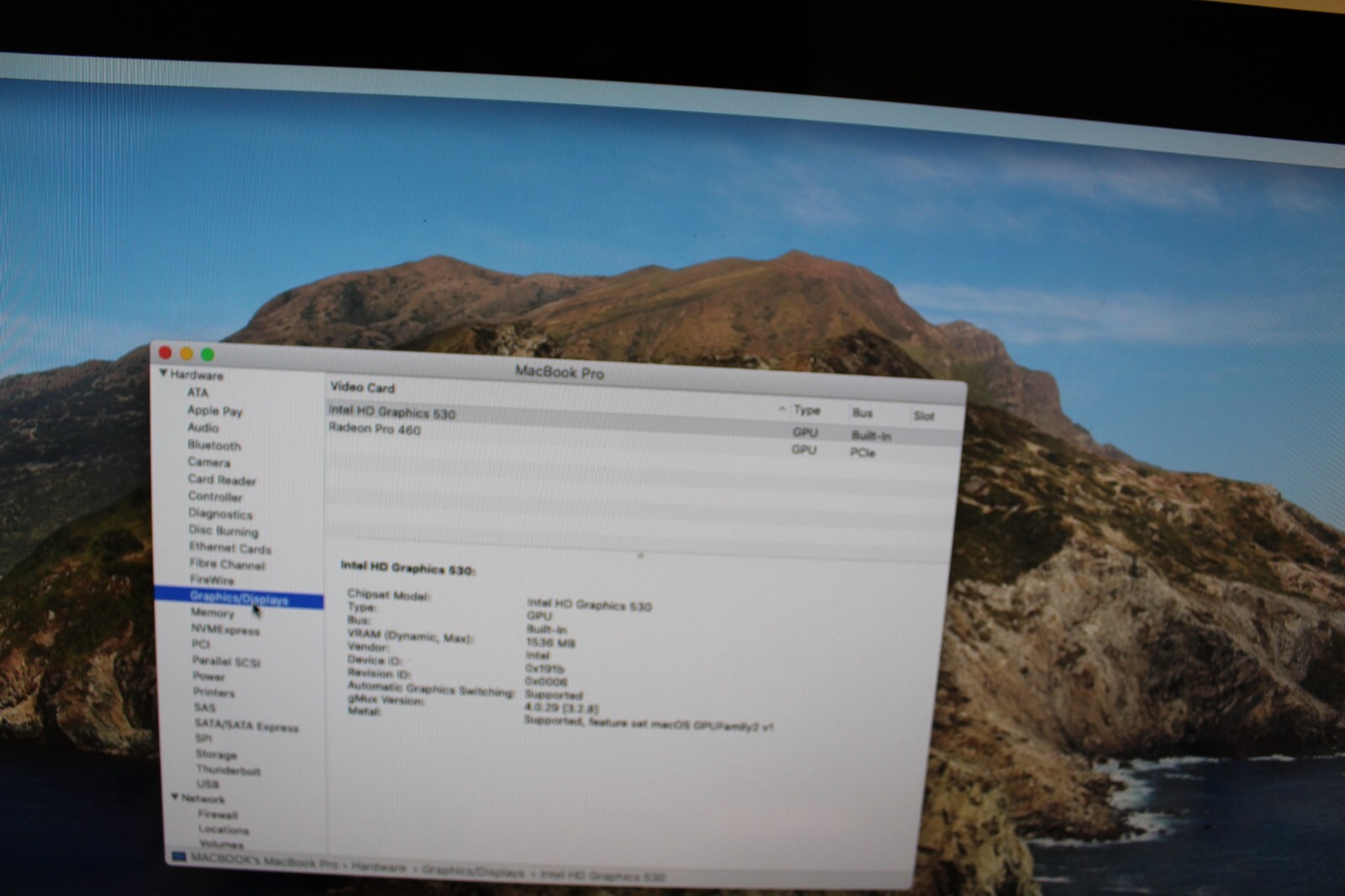Viewport: 1345px width, 896px height.
Task: Open Ethernet Cards information
Action: pyautogui.click(x=230, y=548)
